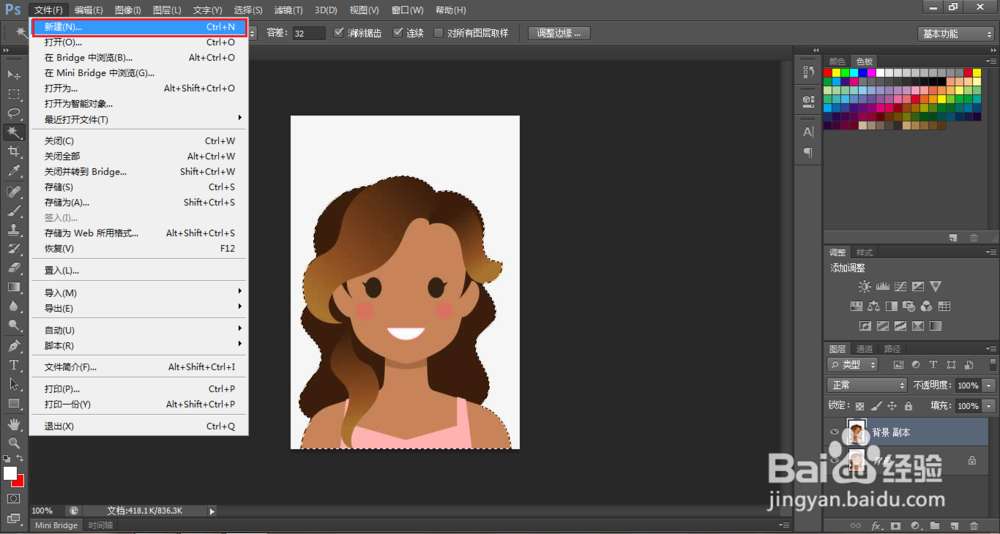
Task: Select the Move tool
Action: click(13, 75)
